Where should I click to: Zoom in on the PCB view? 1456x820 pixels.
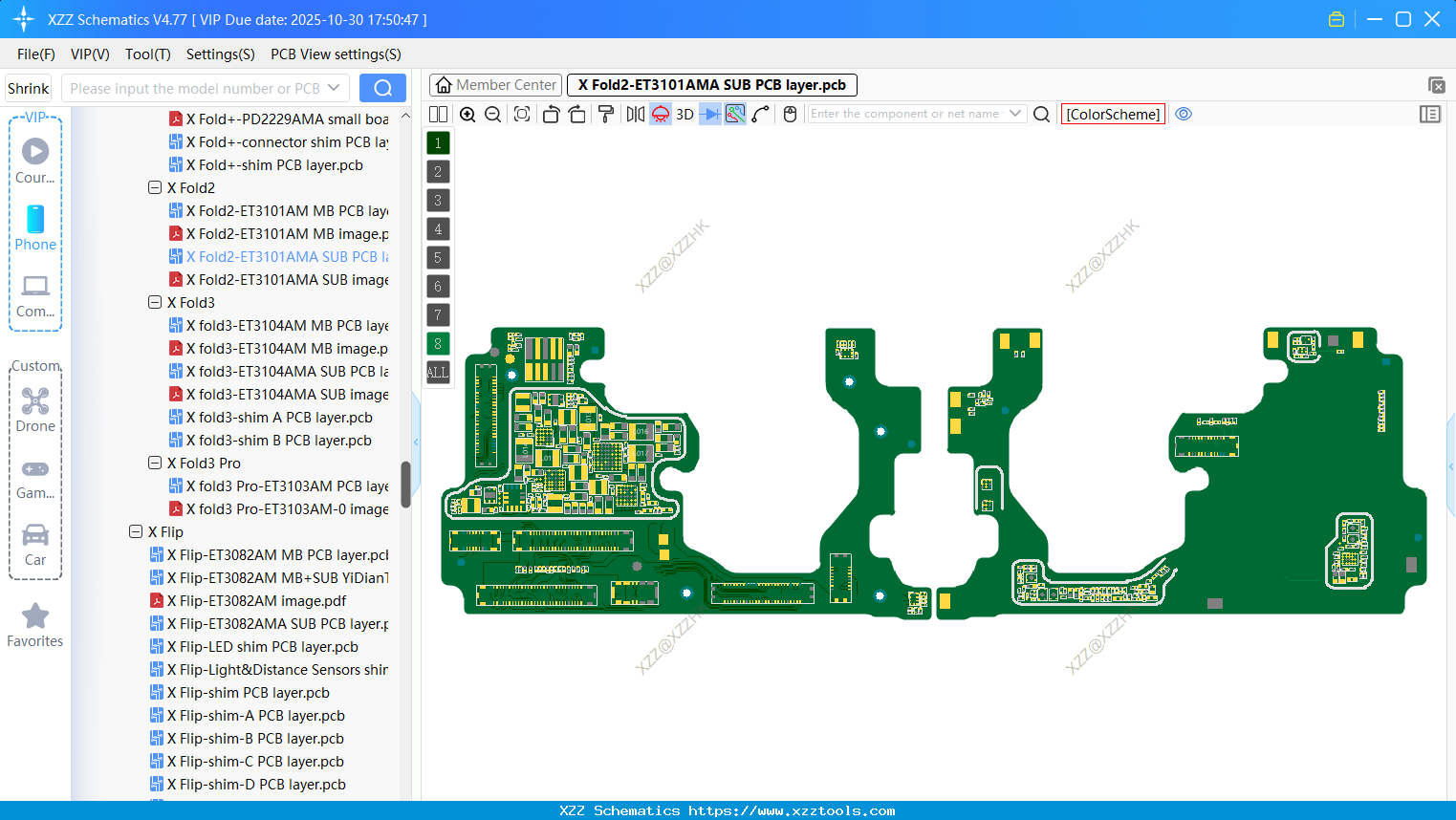pyautogui.click(x=467, y=114)
